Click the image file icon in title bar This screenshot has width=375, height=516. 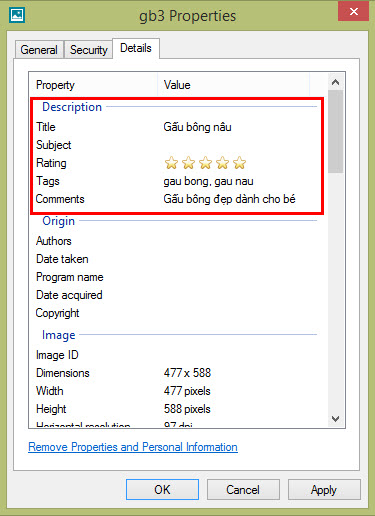point(17,15)
